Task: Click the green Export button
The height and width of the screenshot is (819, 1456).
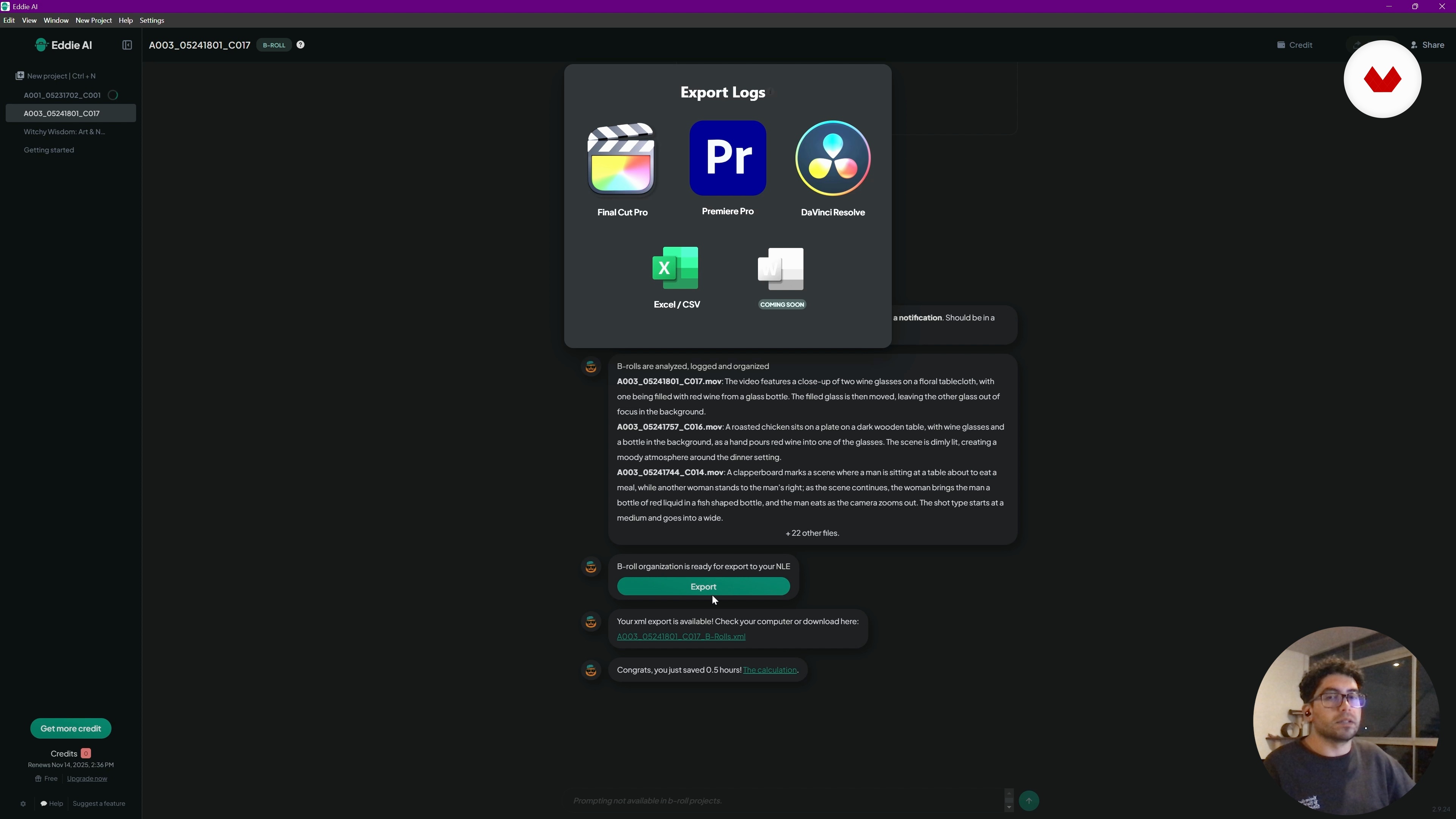Action: point(703,587)
